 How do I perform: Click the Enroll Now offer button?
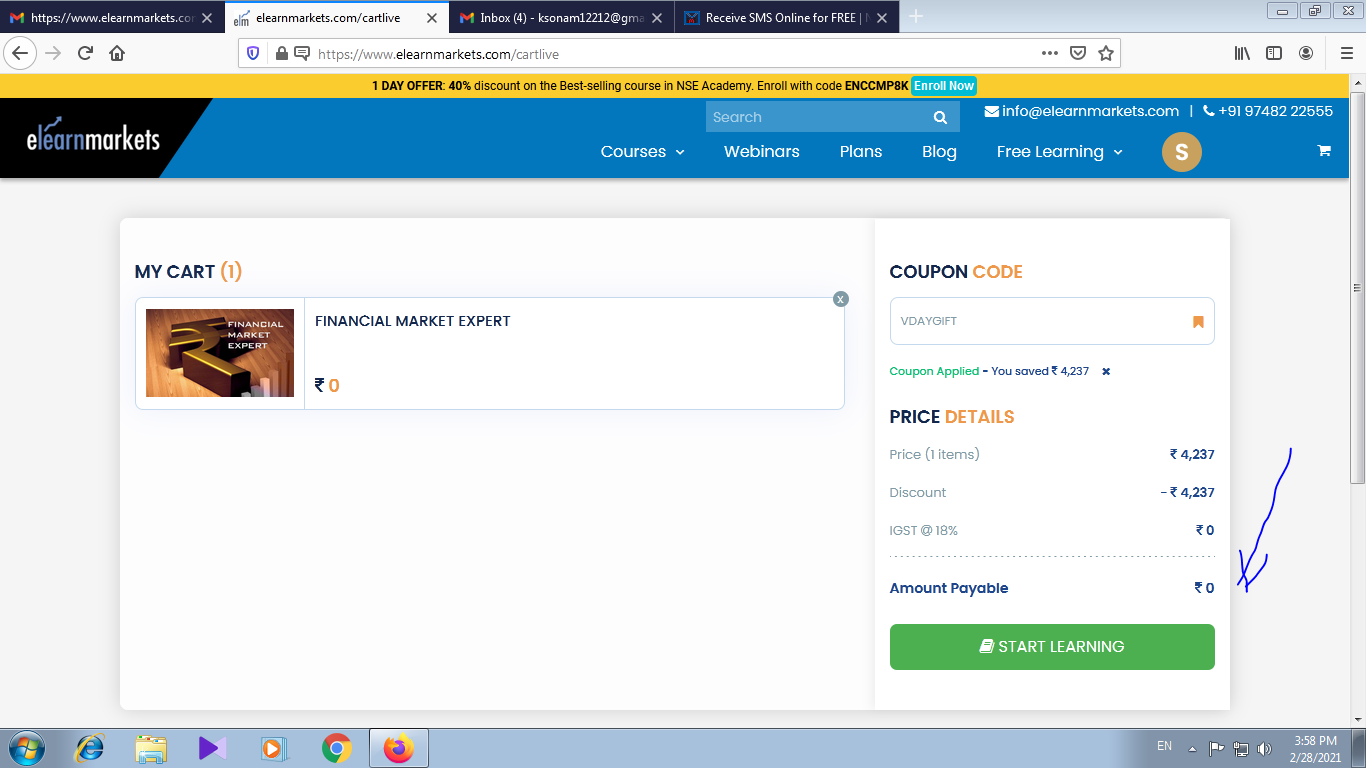click(944, 86)
